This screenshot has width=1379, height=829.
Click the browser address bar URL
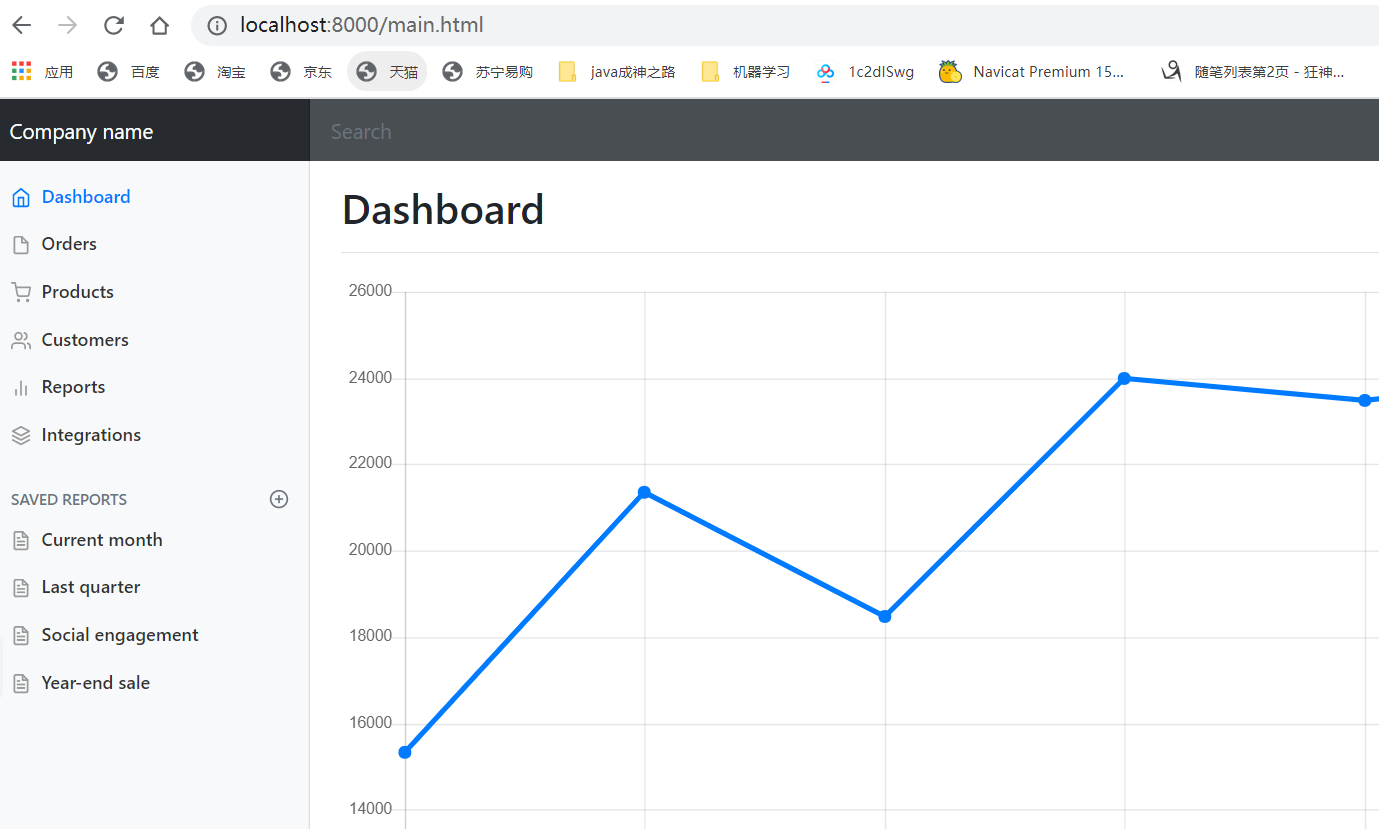pyautogui.click(x=361, y=26)
